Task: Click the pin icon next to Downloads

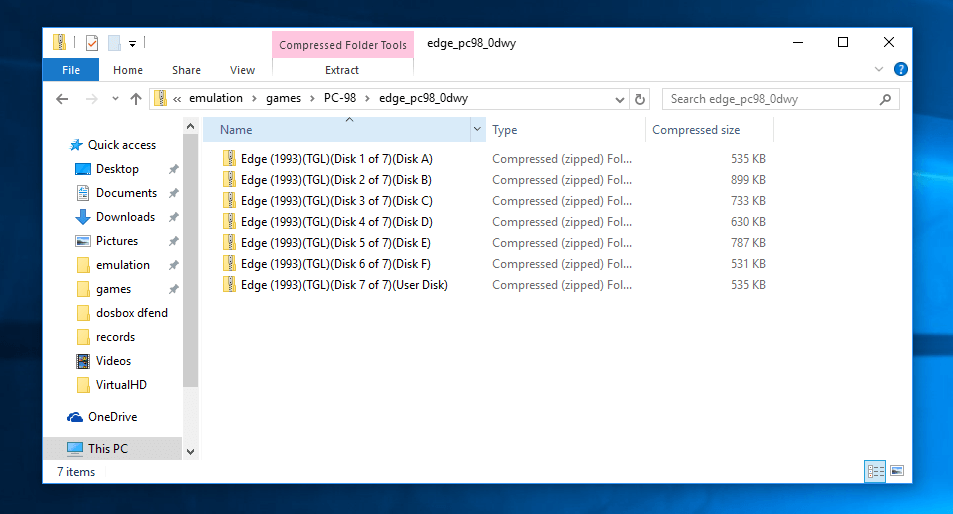Action: pyautogui.click(x=174, y=217)
